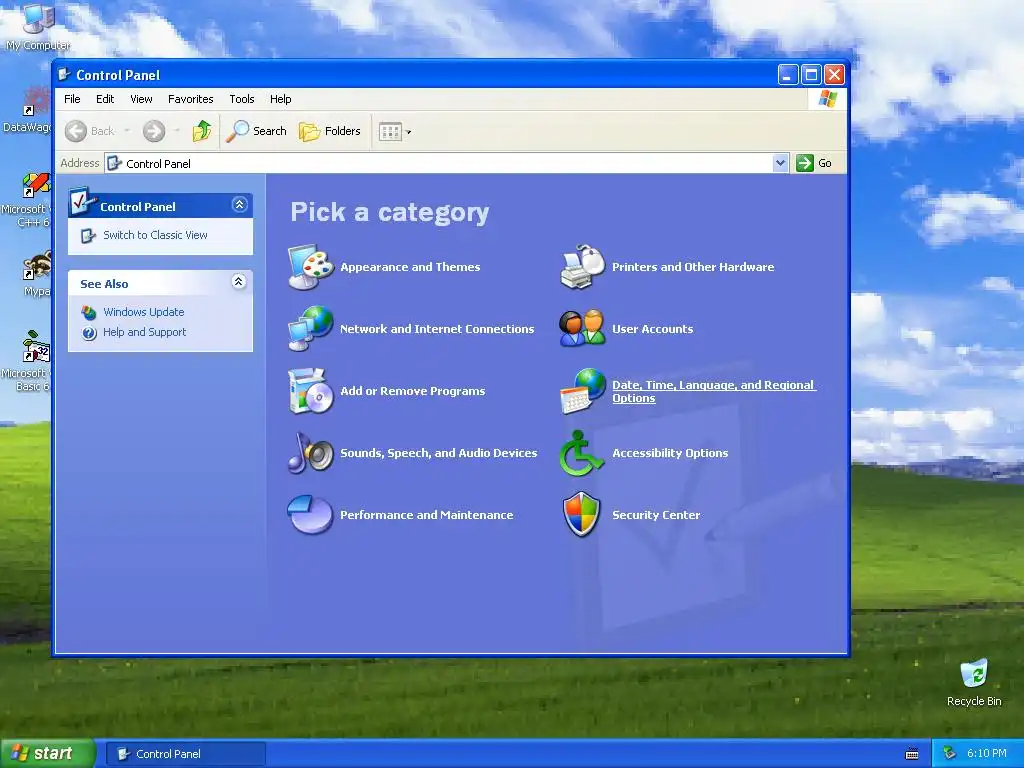The height and width of the screenshot is (768, 1024).
Task: Click the Printers and Other Hardware link text
Action: pyautogui.click(x=693, y=267)
